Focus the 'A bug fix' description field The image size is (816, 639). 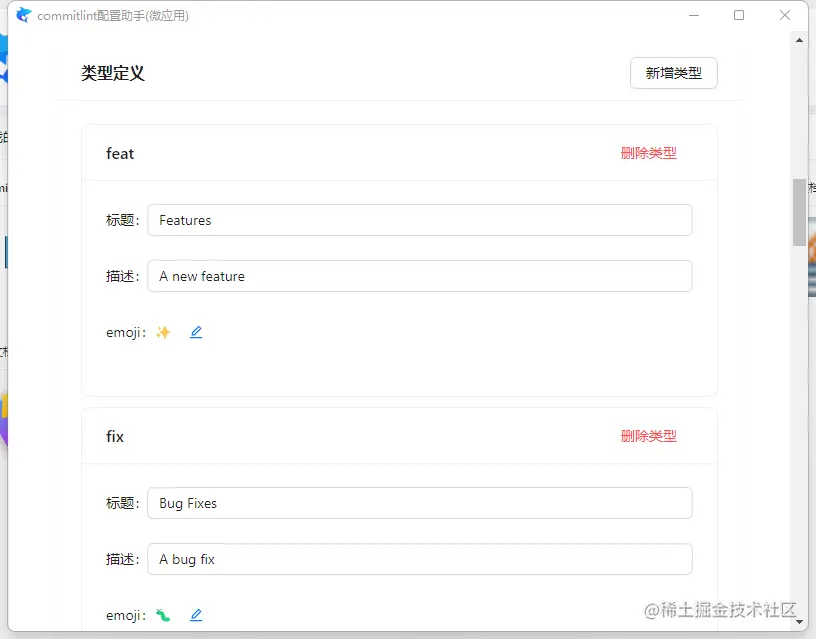pyautogui.click(x=419, y=559)
